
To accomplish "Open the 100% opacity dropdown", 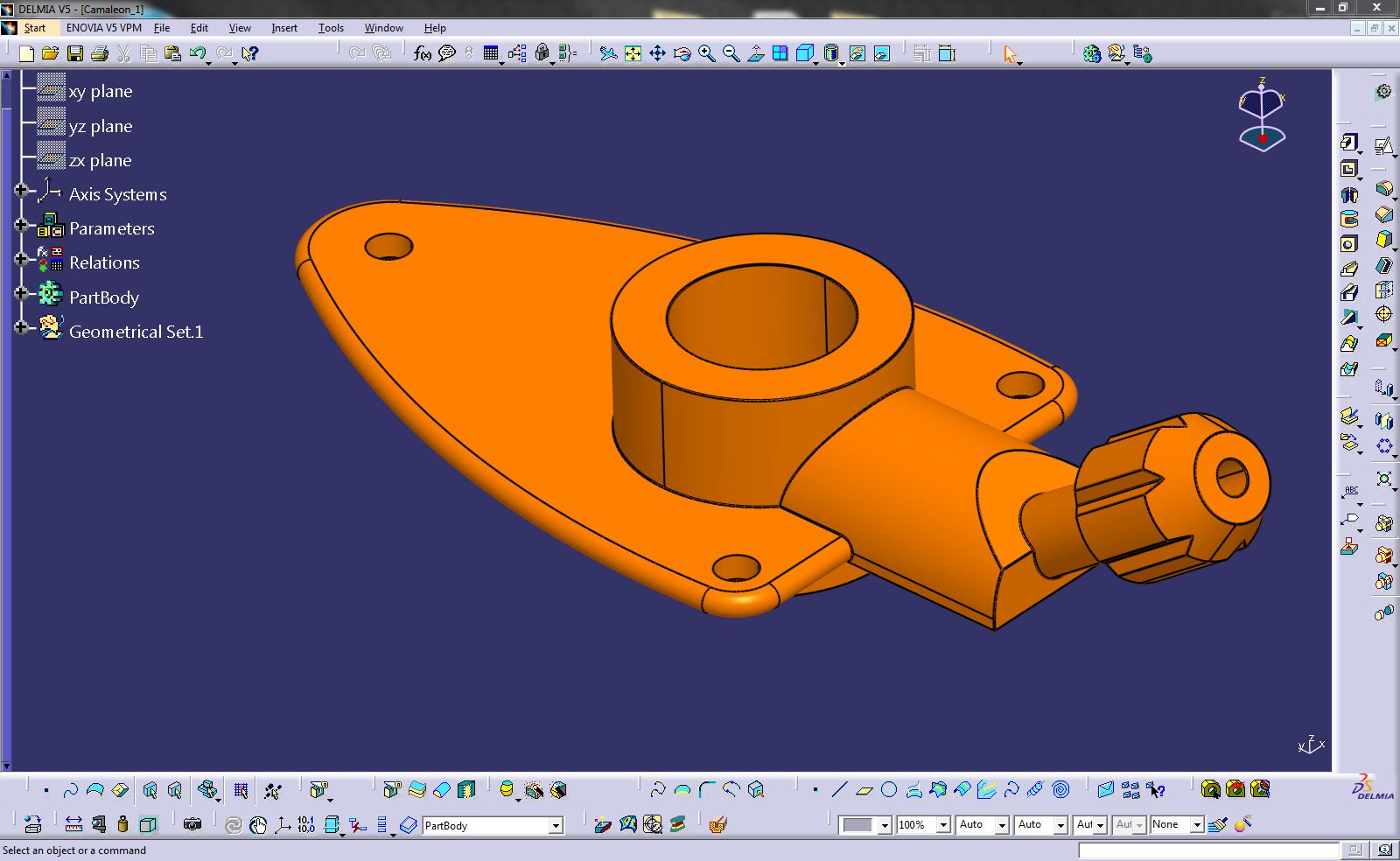I will [x=943, y=824].
